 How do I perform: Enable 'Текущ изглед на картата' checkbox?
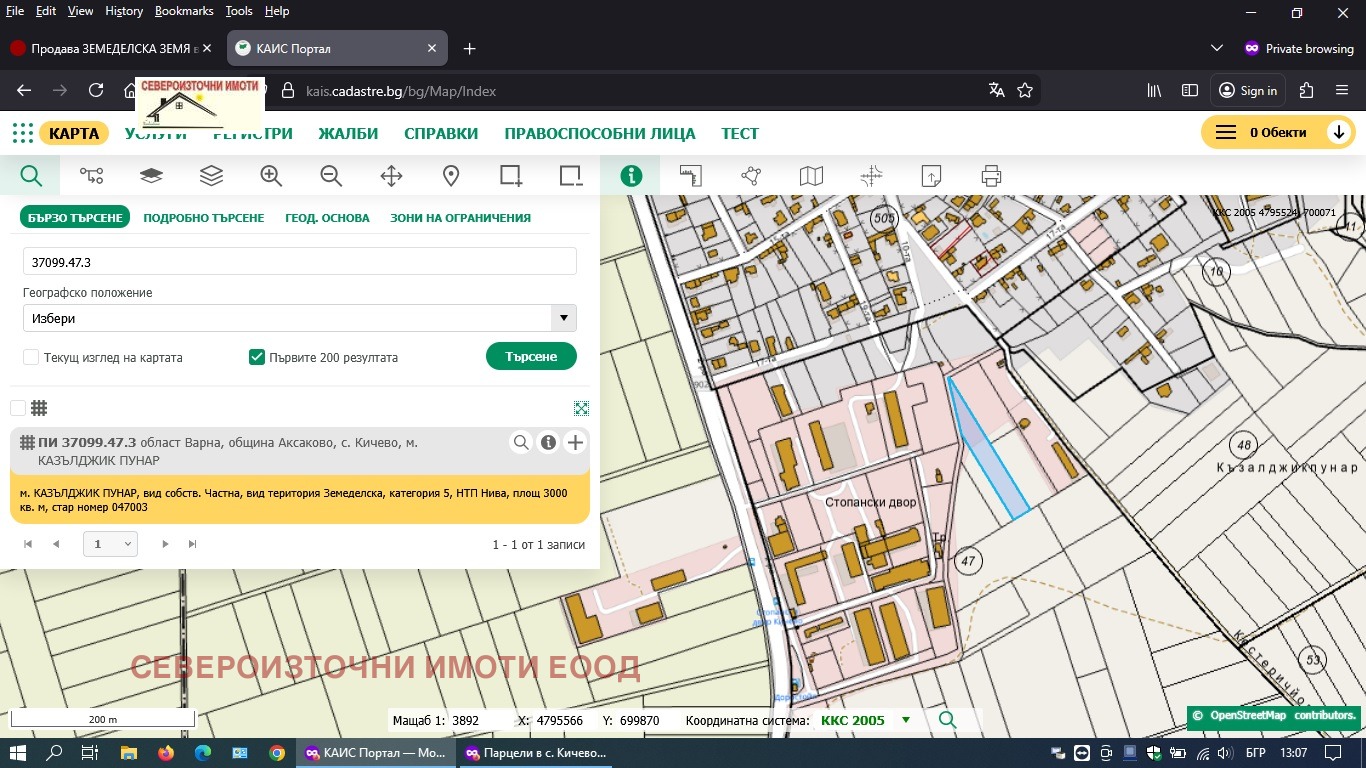(x=31, y=357)
